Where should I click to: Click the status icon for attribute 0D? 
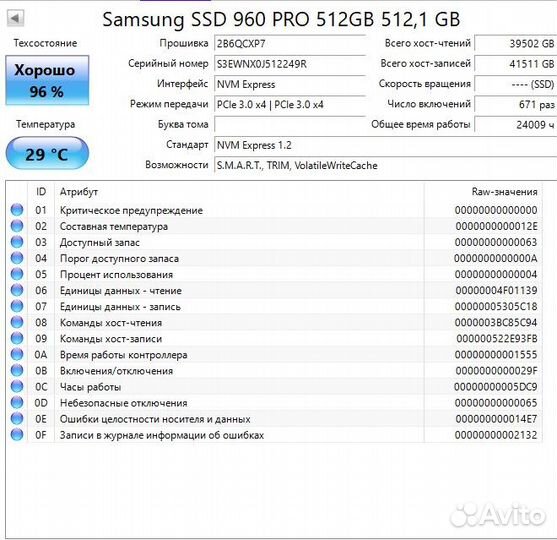(17, 403)
